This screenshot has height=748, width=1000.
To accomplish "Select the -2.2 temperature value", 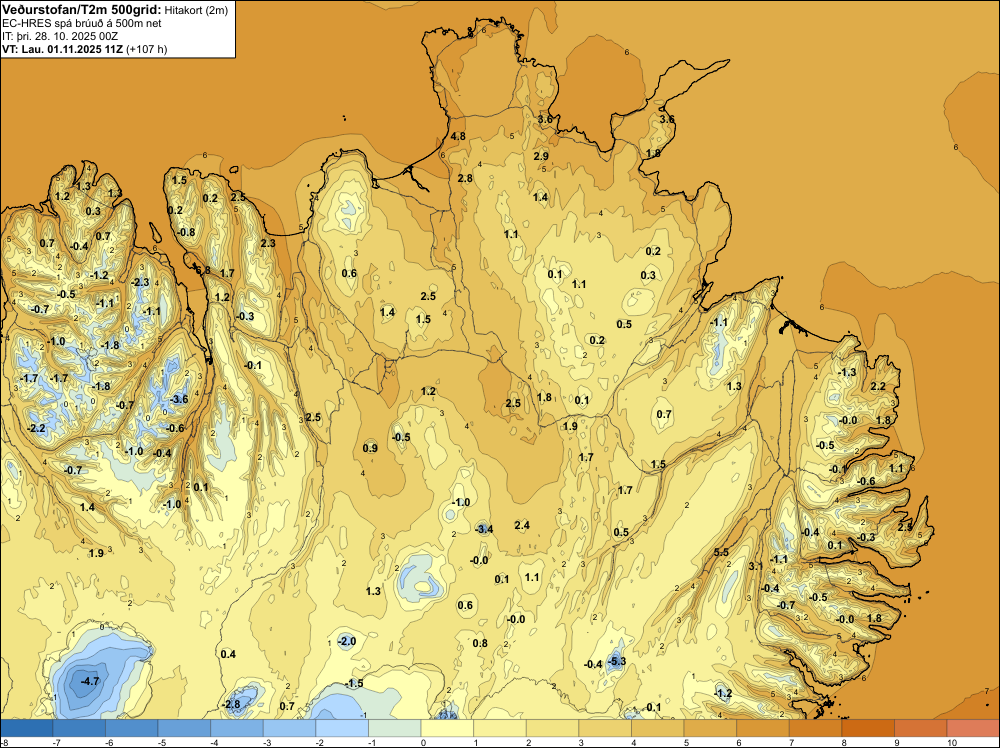I will click(36, 428).
